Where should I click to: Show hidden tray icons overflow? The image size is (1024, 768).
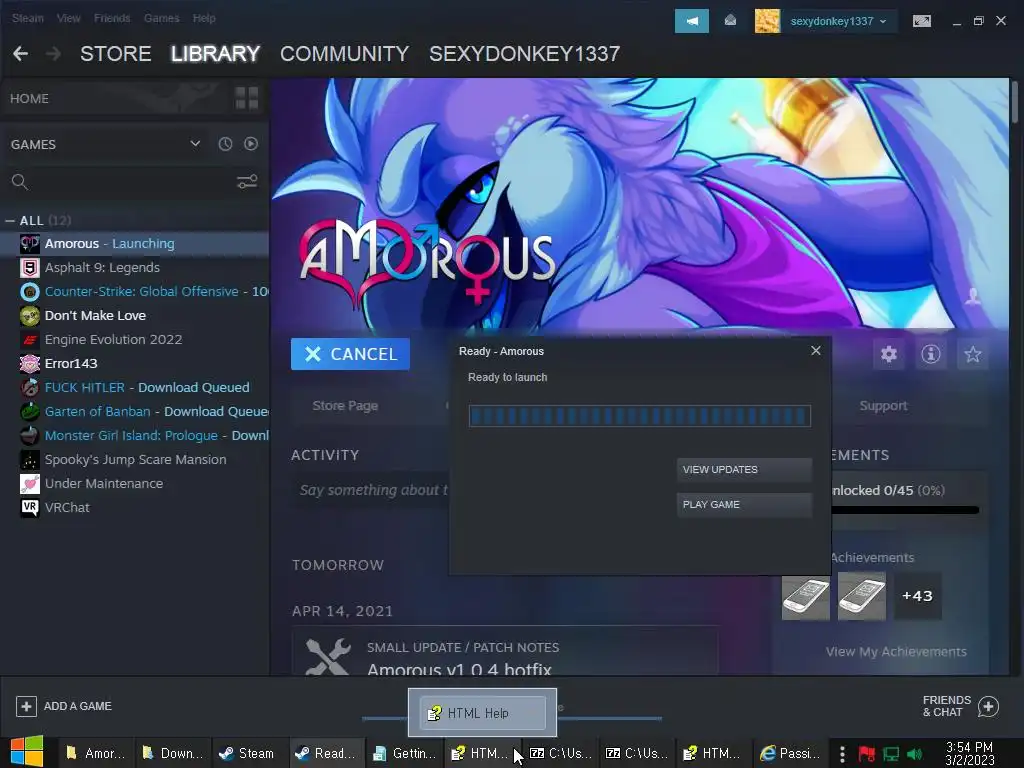842,754
